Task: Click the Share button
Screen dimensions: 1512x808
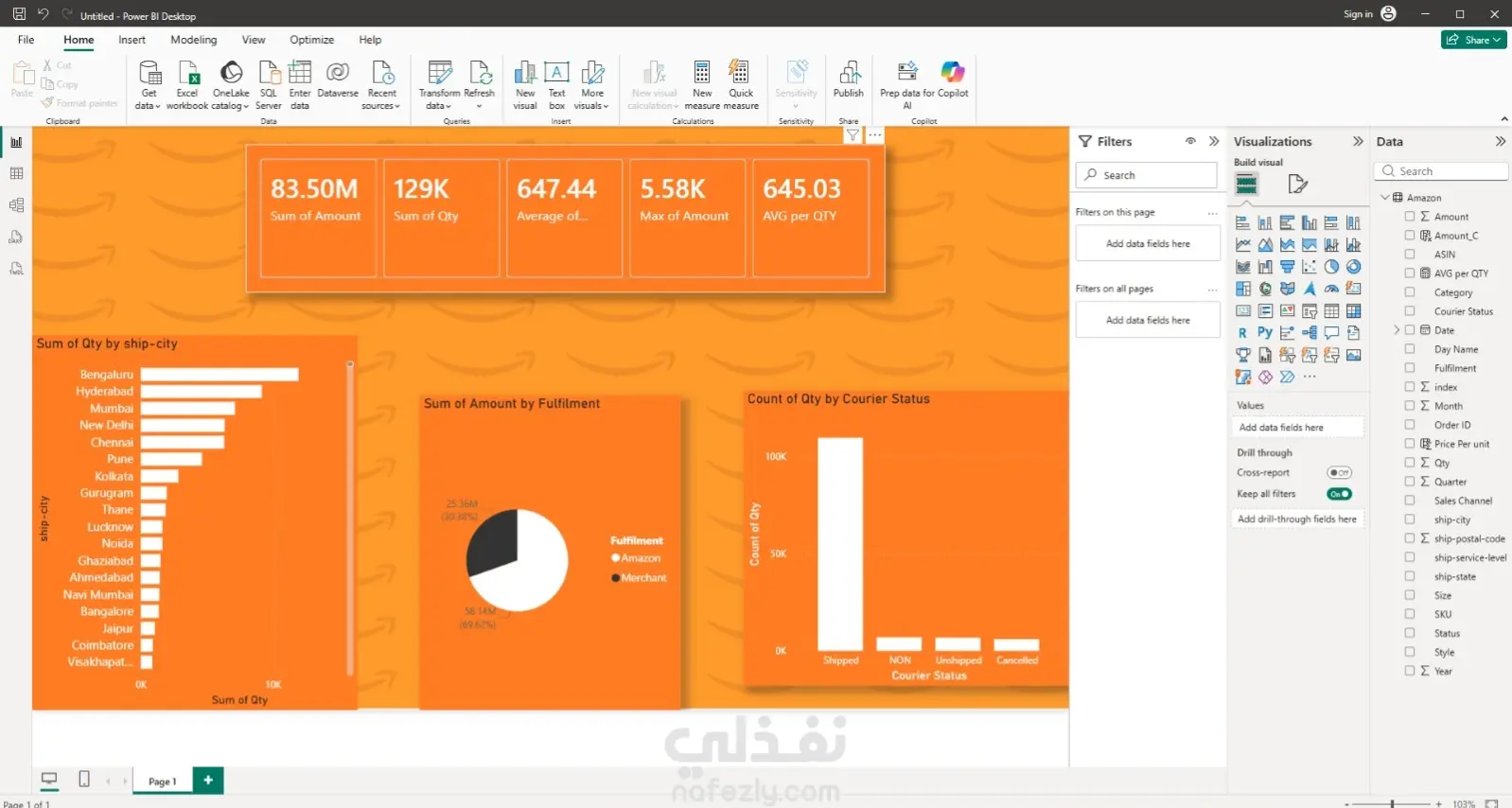Action: point(1474,40)
